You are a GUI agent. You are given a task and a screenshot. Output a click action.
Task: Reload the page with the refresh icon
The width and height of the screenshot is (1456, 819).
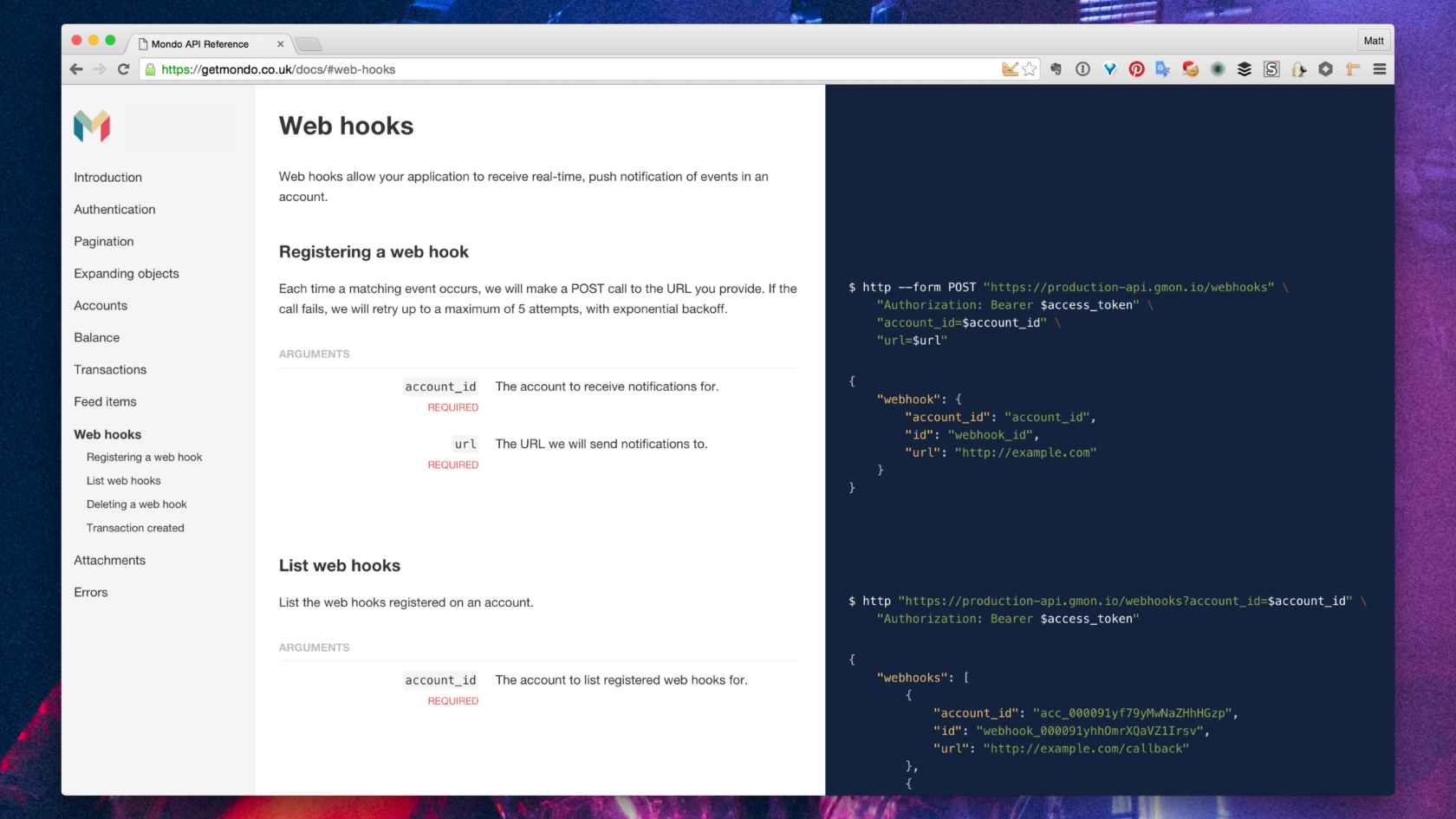123,69
